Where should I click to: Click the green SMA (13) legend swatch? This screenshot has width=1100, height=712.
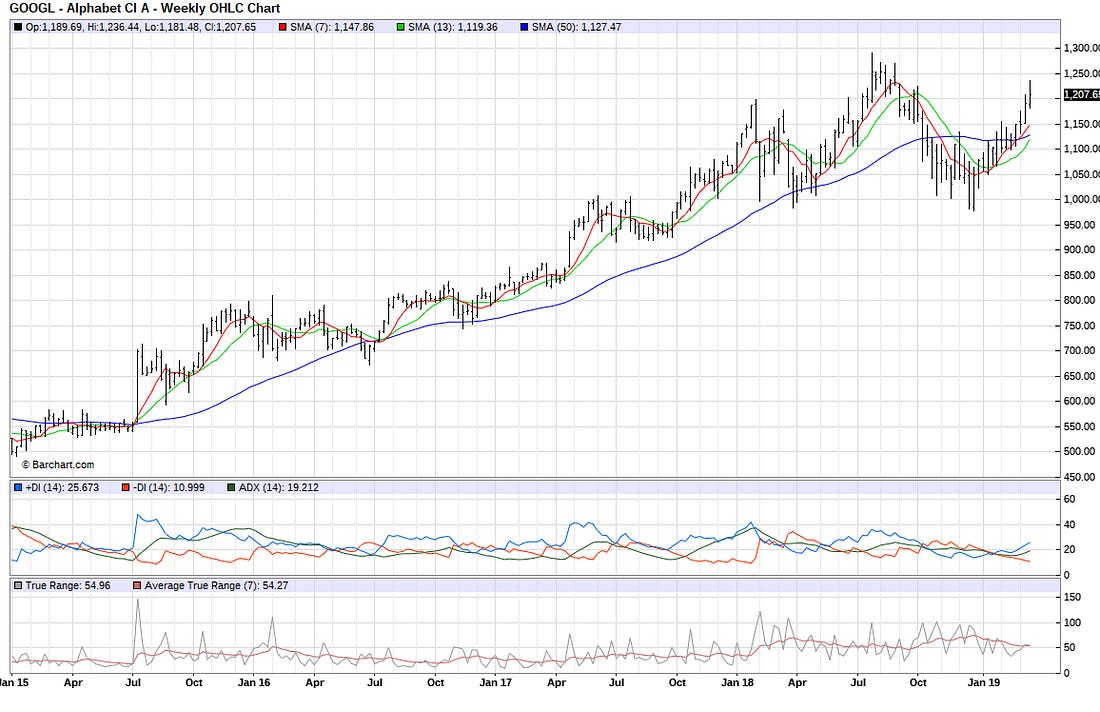tap(401, 27)
